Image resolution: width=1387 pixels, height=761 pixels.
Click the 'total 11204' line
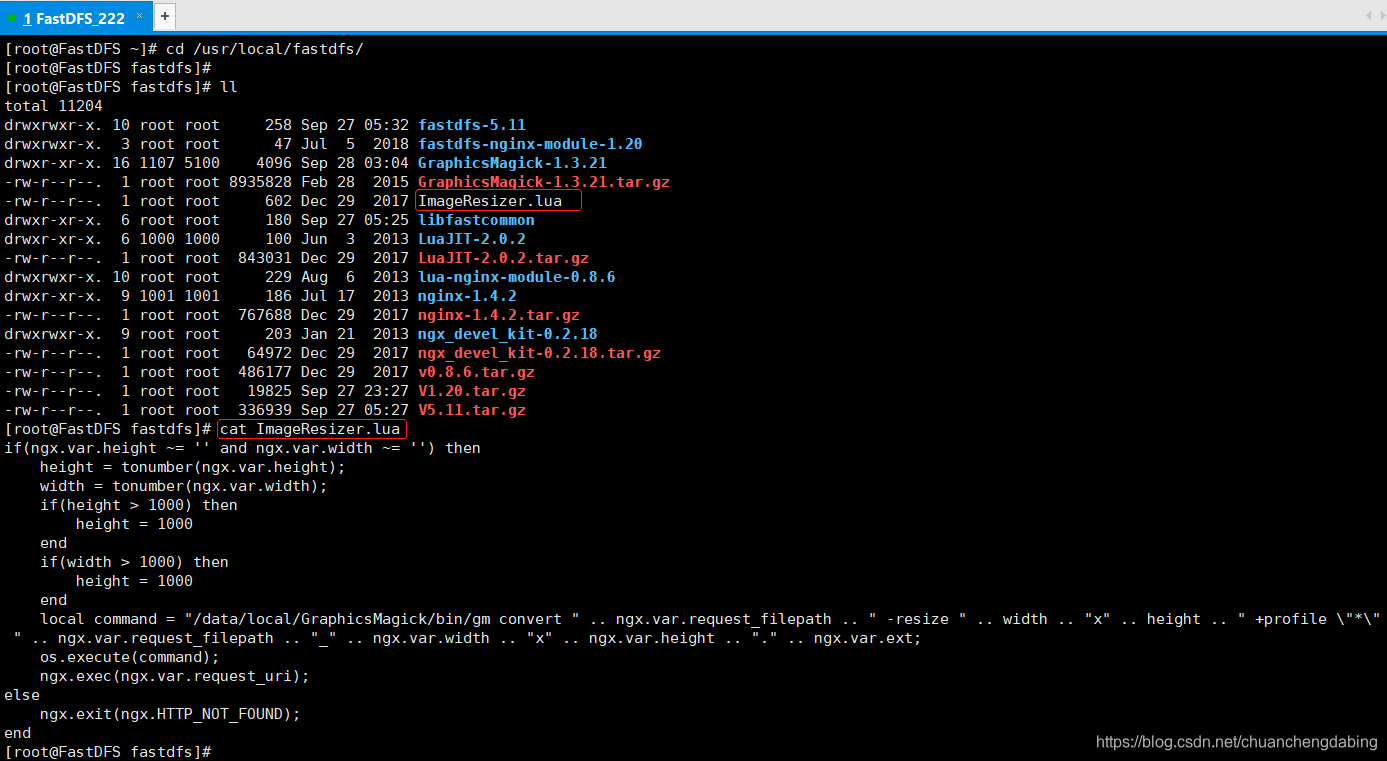coord(53,106)
